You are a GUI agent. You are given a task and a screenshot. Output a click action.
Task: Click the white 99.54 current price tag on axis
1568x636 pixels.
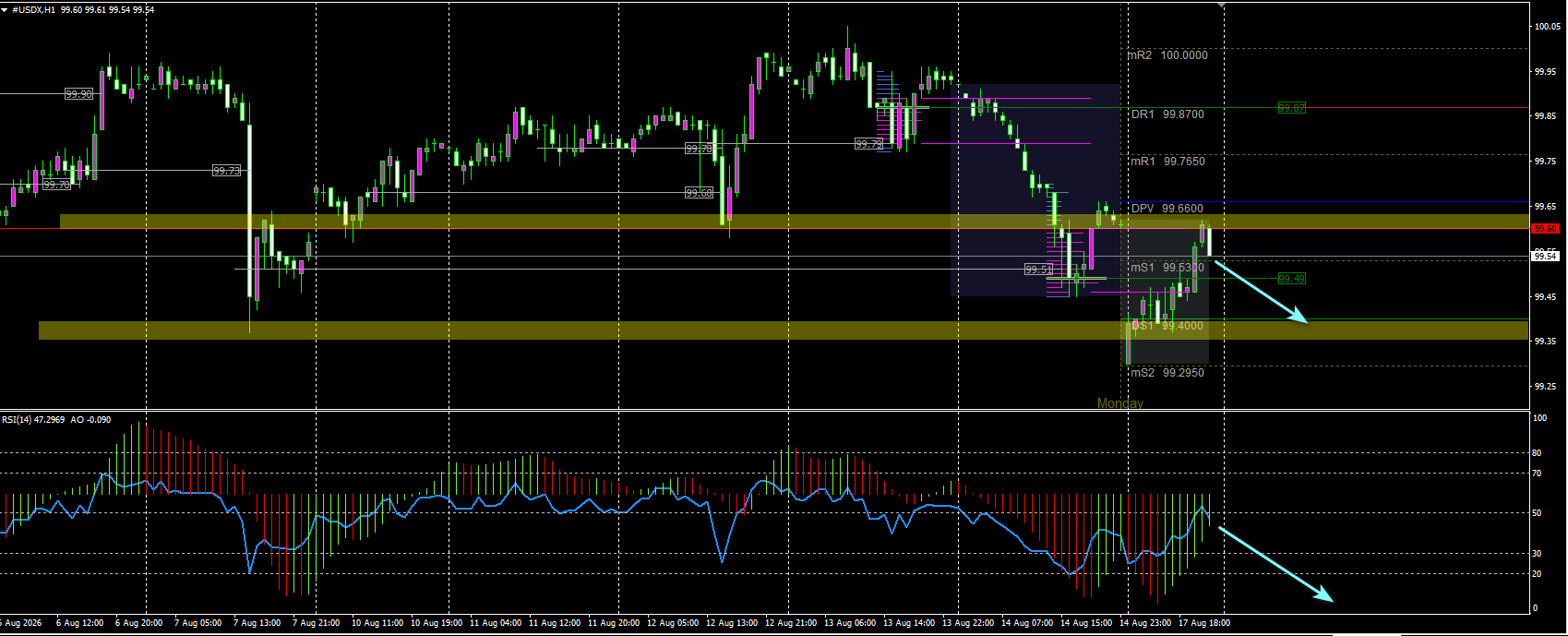point(1546,256)
